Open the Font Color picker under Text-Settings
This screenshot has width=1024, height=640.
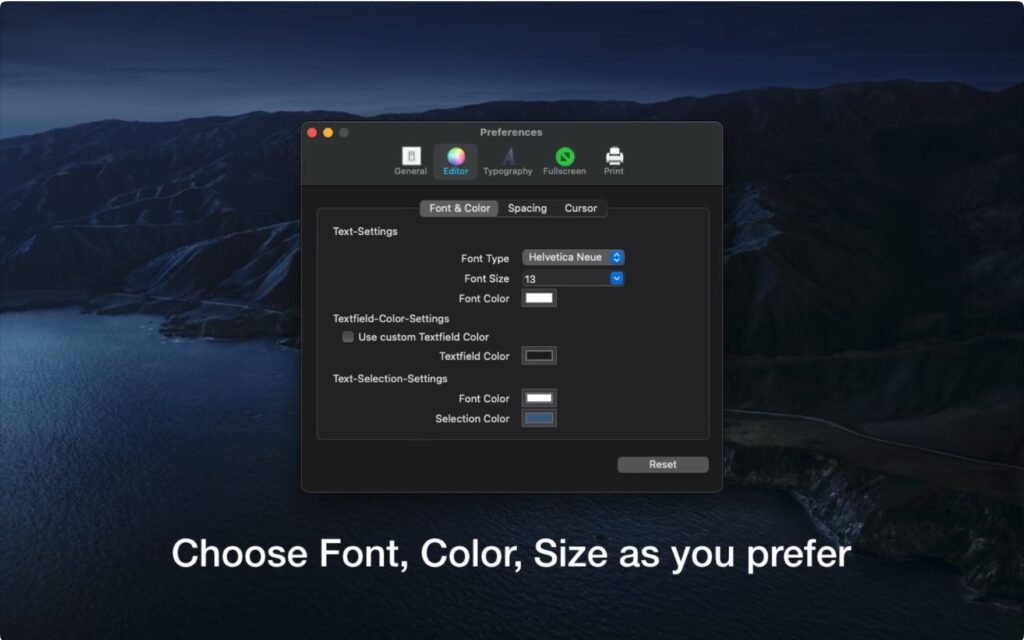coord(537,297)
